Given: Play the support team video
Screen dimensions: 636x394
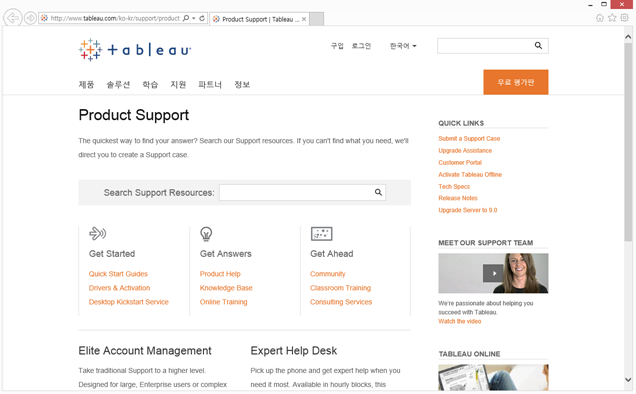Looking at the screenshot, I should tap(493, 273).
